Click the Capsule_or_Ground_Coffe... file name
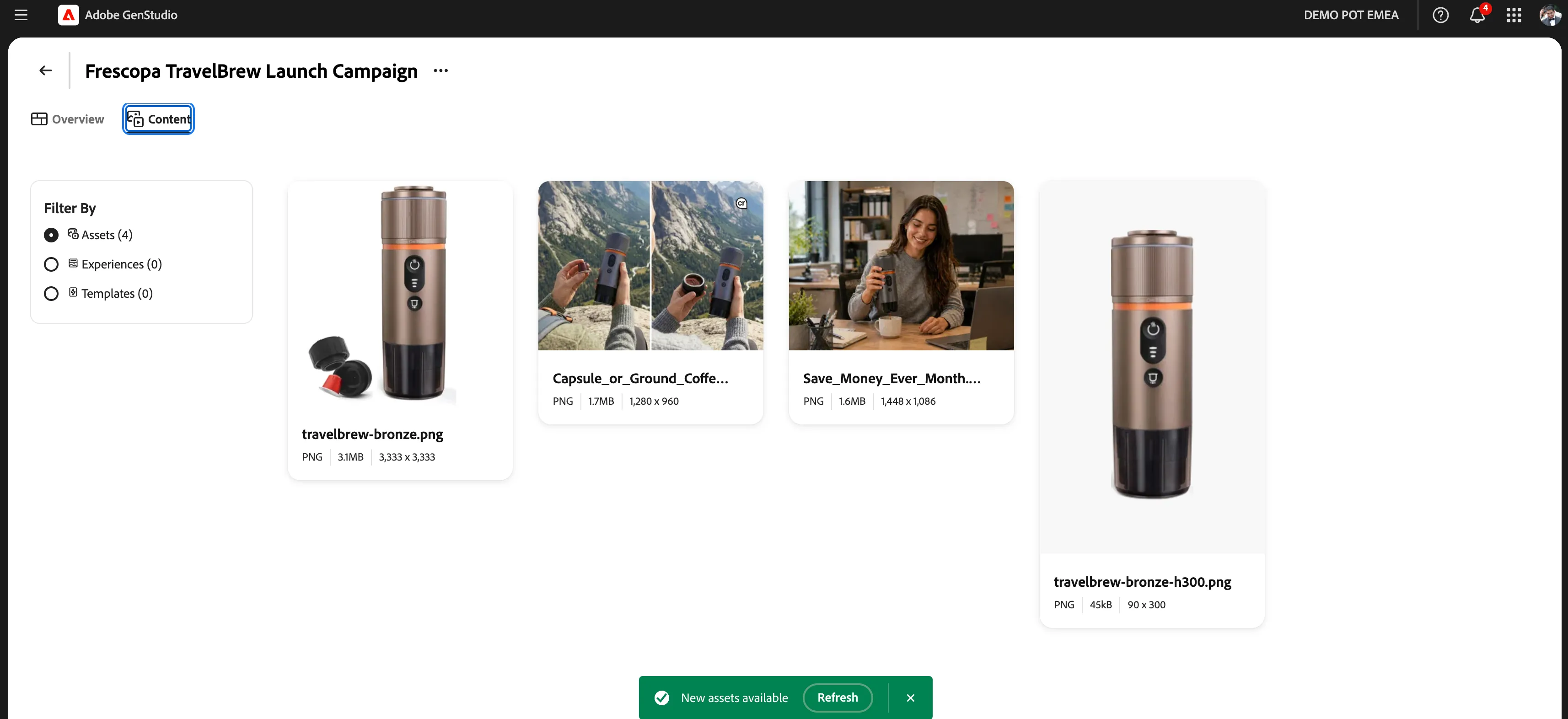The height and width of the screenshot is (719, 1568). point(640,379)
